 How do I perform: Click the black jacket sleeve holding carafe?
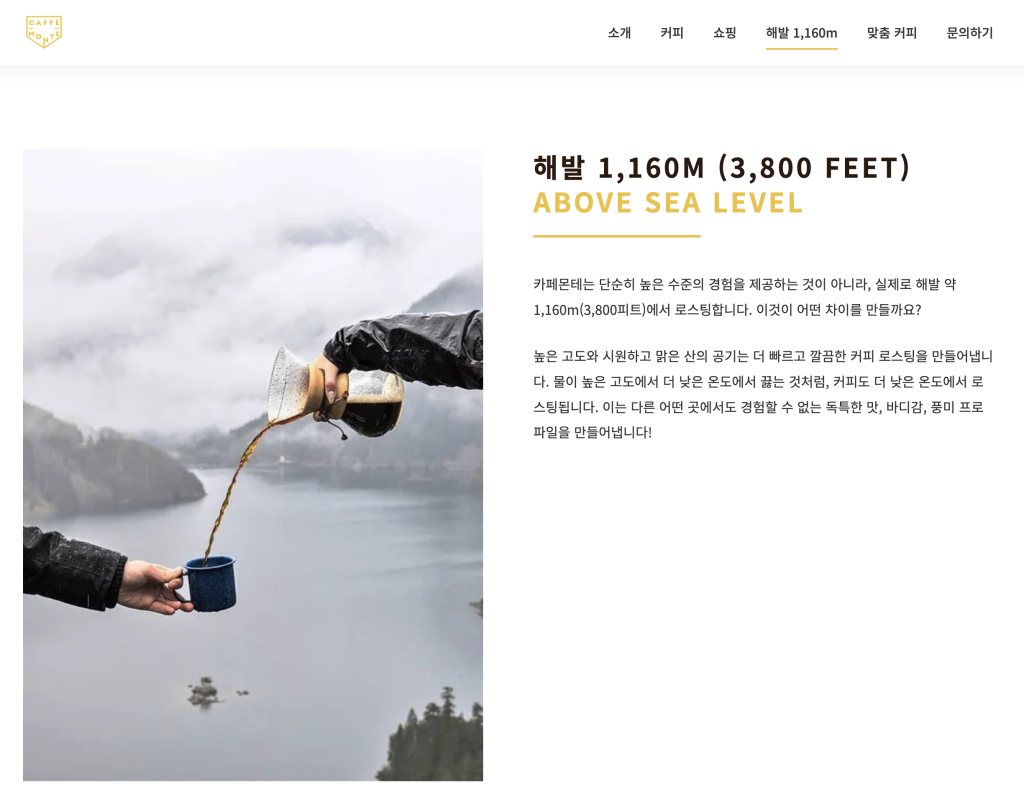pos(405,349)
